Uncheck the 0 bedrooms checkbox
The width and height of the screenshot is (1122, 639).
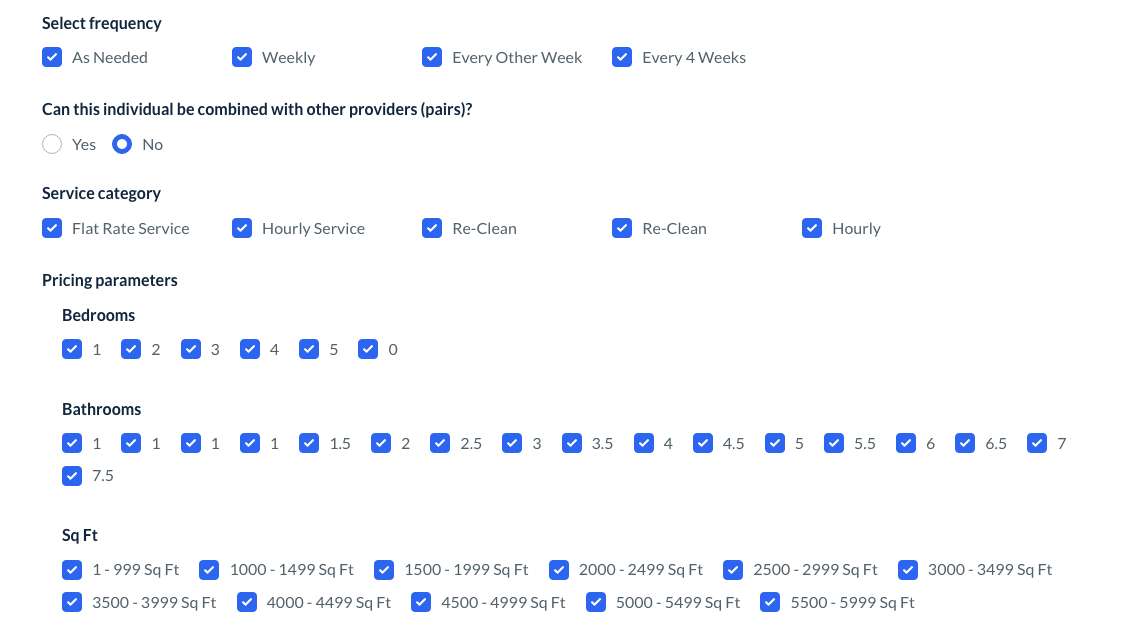pyautogui.click(x=368, y=349)
